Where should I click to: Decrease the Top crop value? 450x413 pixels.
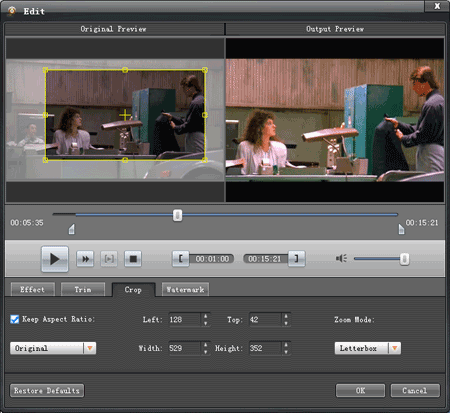(286, 323)
